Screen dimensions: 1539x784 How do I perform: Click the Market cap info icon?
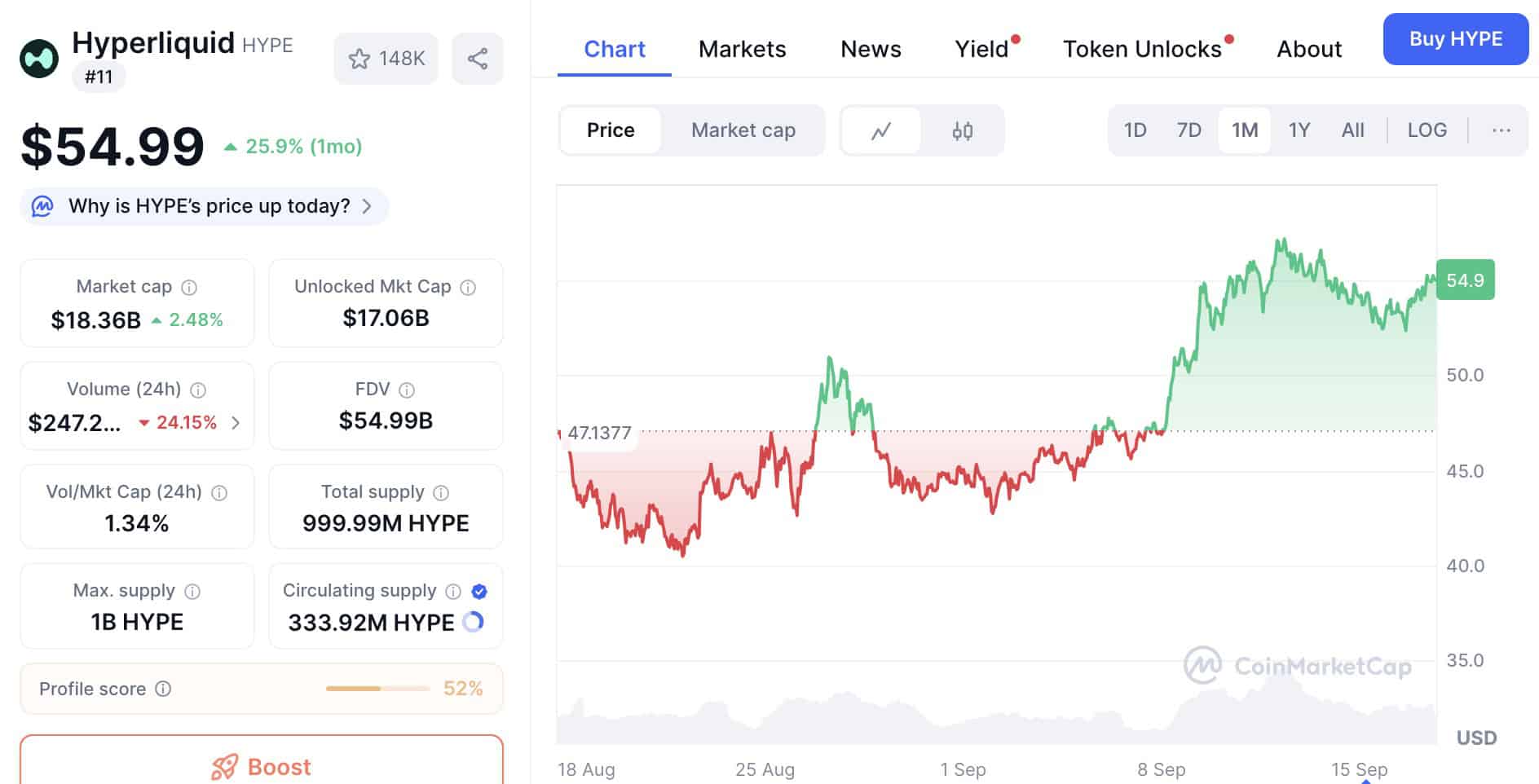coord(189,287)
